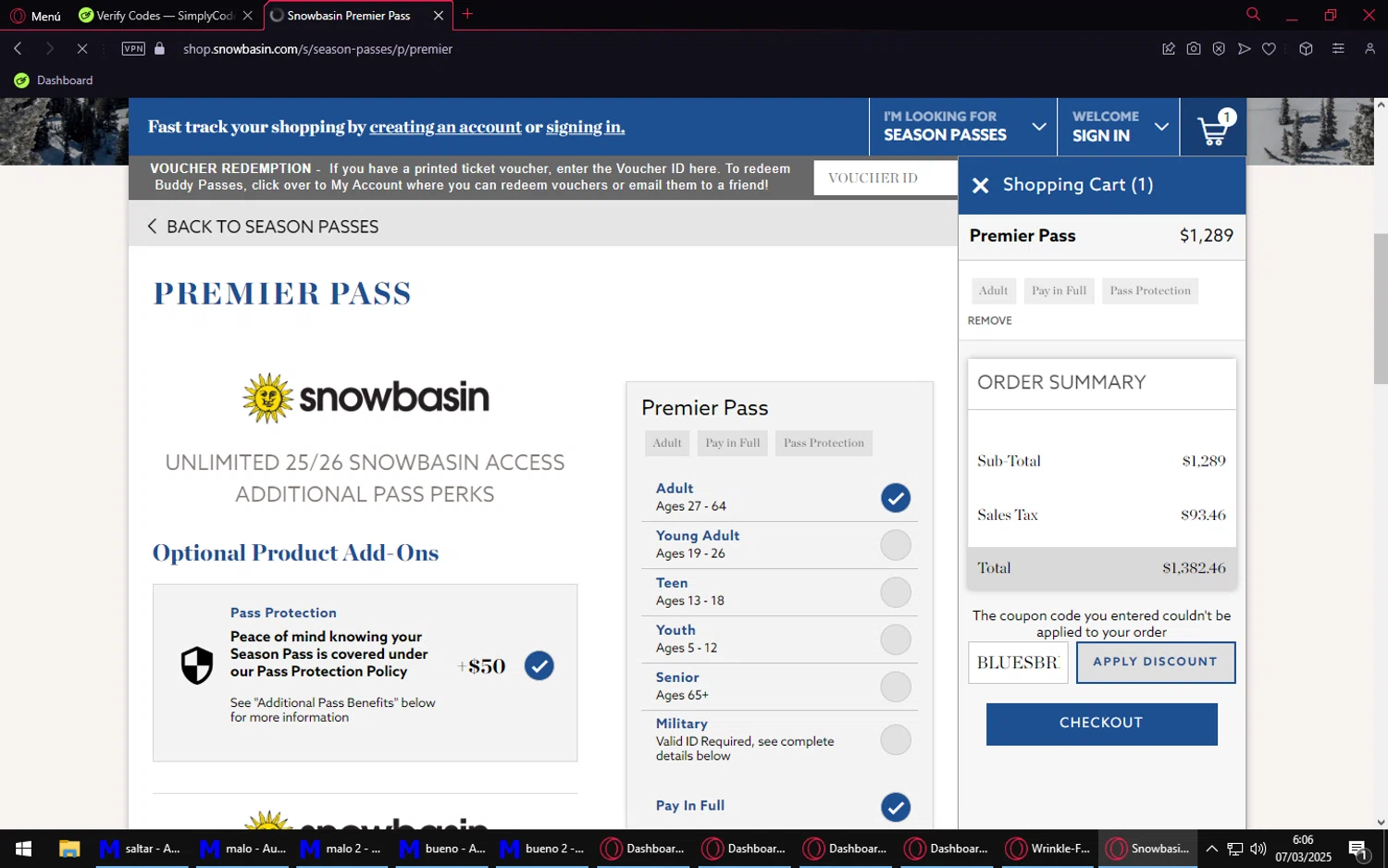Go back to Season Passes

tap(263, 227)
